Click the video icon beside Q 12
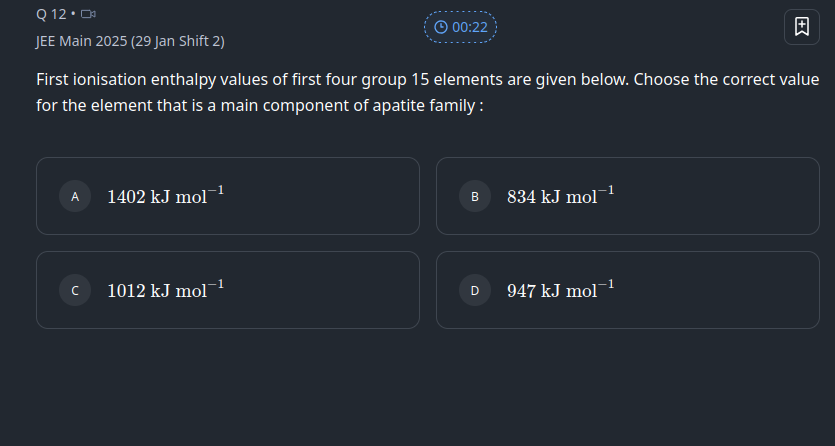Image resolution: width=835 pixels, height=446 pixels. tap(88, 14)
